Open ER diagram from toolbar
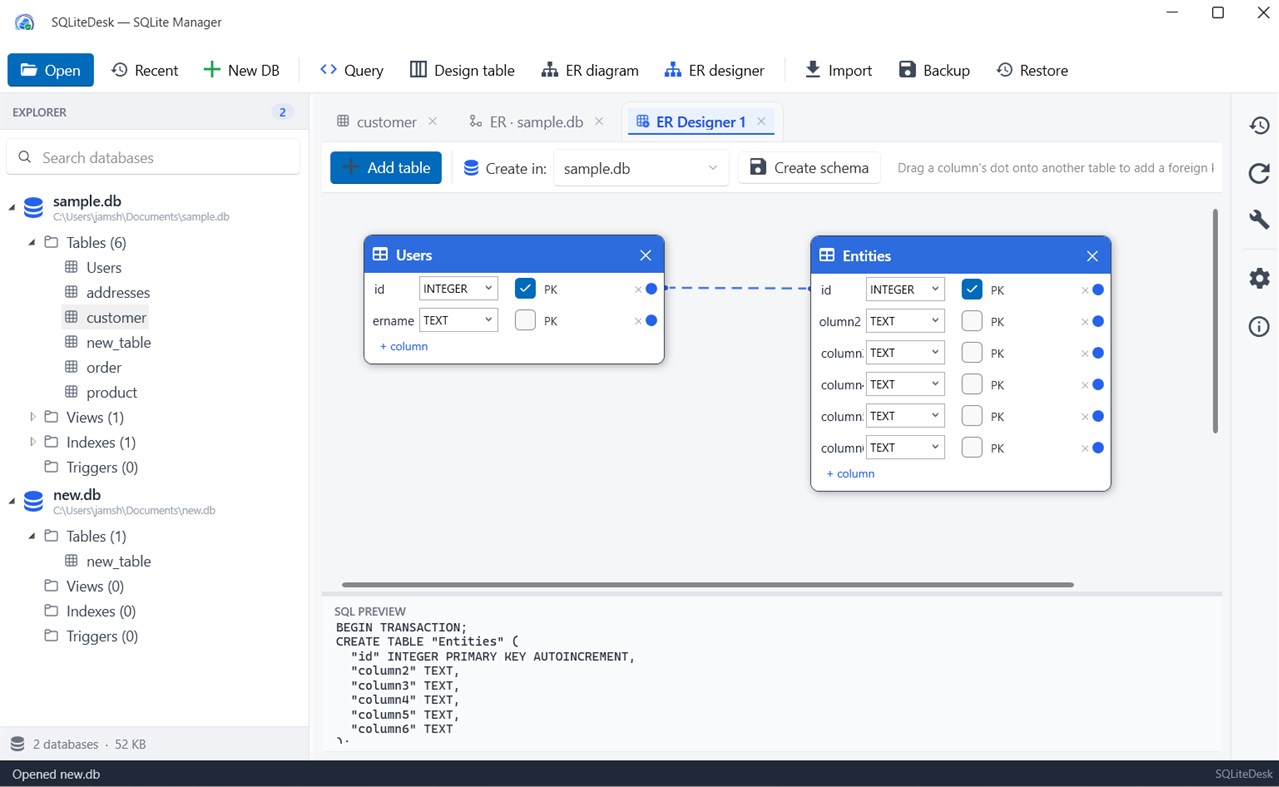This screenshot has width=1279, height=787. 590,70
